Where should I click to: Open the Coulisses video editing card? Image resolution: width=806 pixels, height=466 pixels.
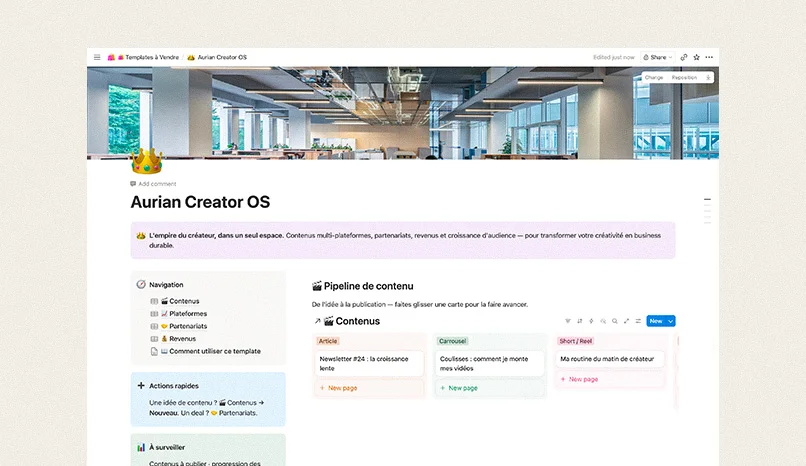tap(490, 363)
